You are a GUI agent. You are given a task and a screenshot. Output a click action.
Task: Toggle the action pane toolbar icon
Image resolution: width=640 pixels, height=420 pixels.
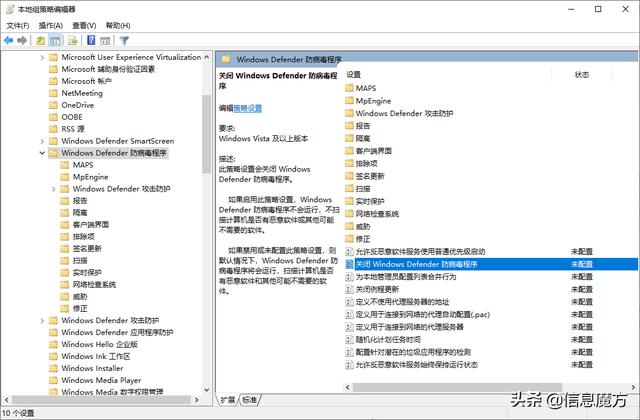(105, 40)
